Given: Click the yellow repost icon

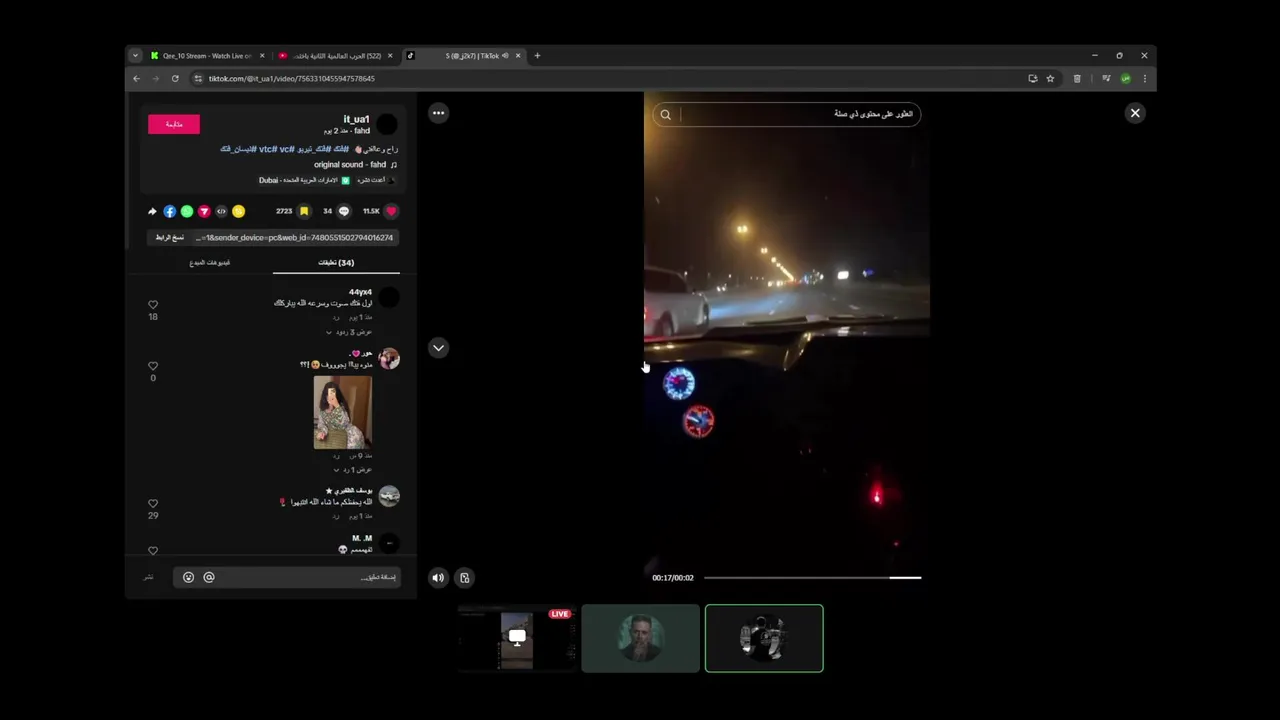Looking at the screenshot, I should click(x=238, y=211).
